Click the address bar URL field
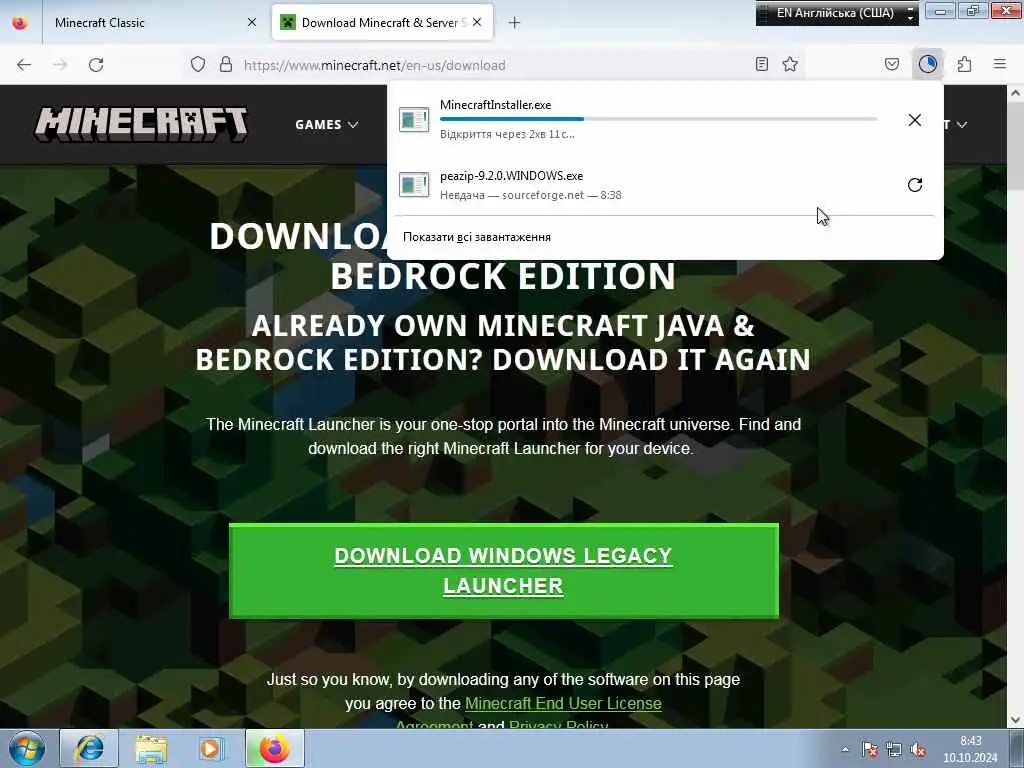 click(x=496, y=65)
